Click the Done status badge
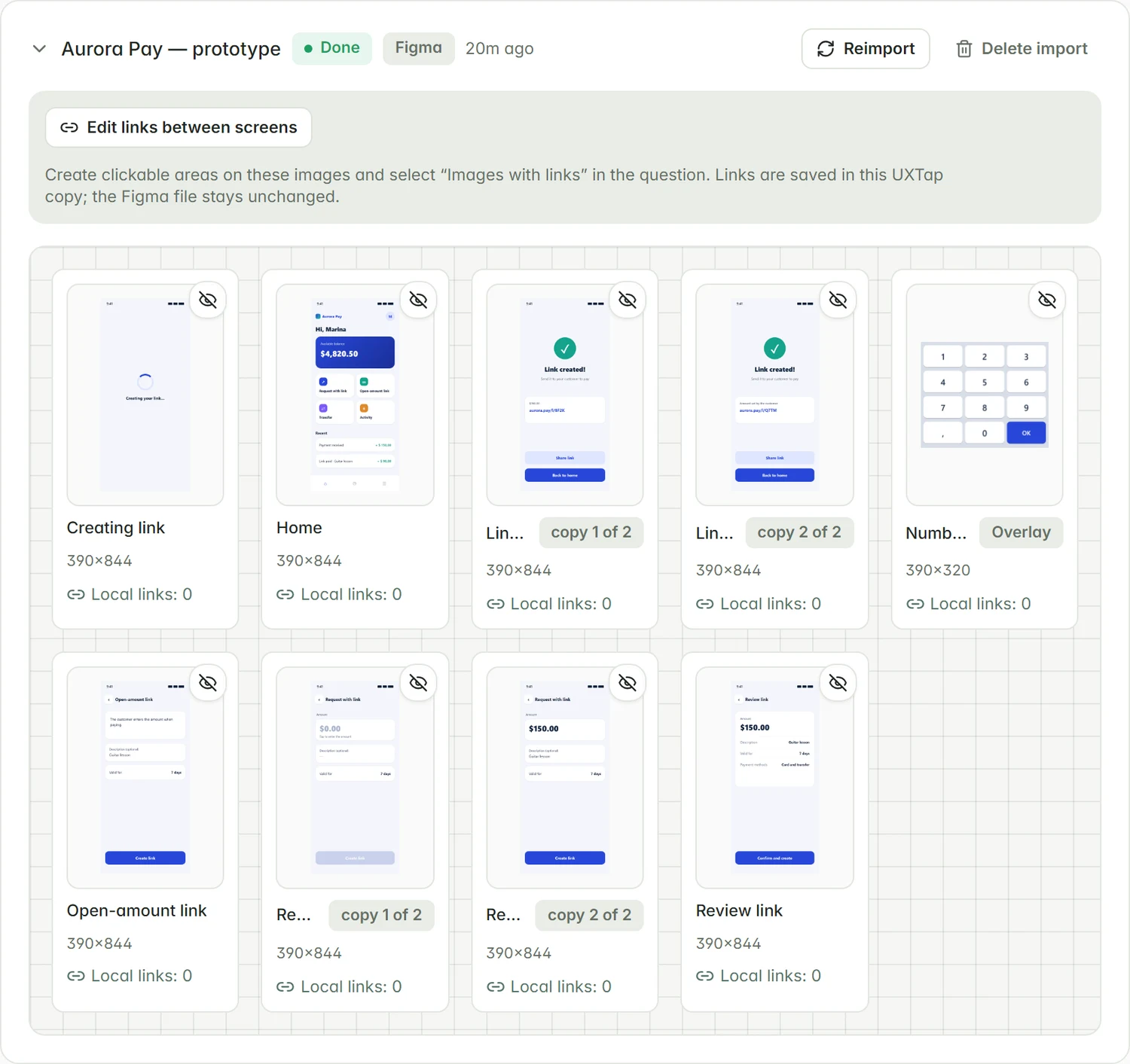Viewport: 1130px width, 1064px height. (331, 48)
